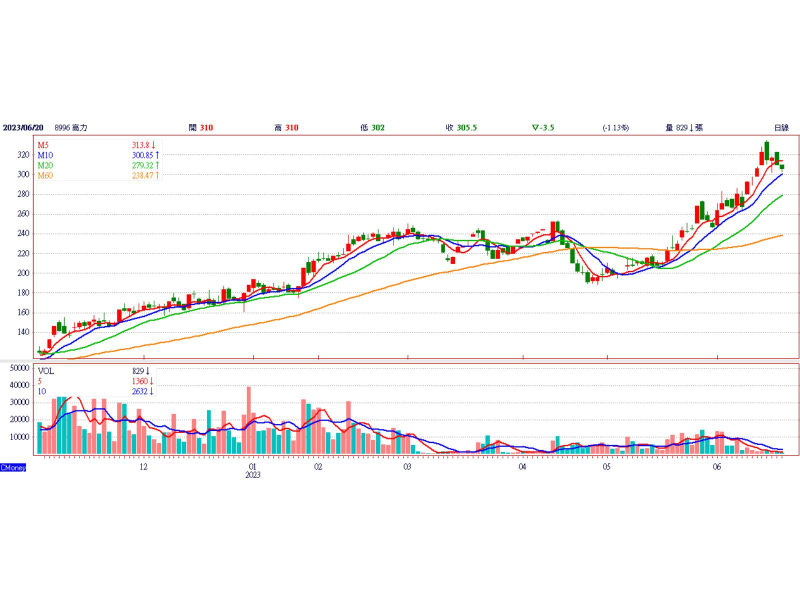Click the 10-day volume average label
800x600 pixels.
(x=42, y=390)
